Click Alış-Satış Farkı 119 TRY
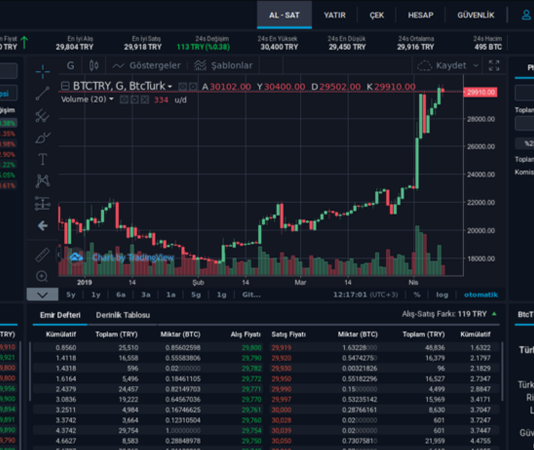 [444, 314]
